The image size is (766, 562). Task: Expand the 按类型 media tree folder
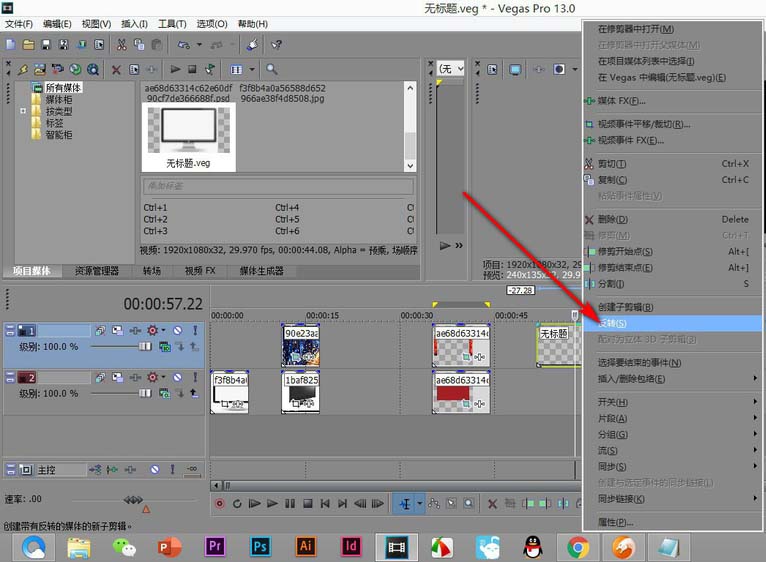tap(22, 111)
